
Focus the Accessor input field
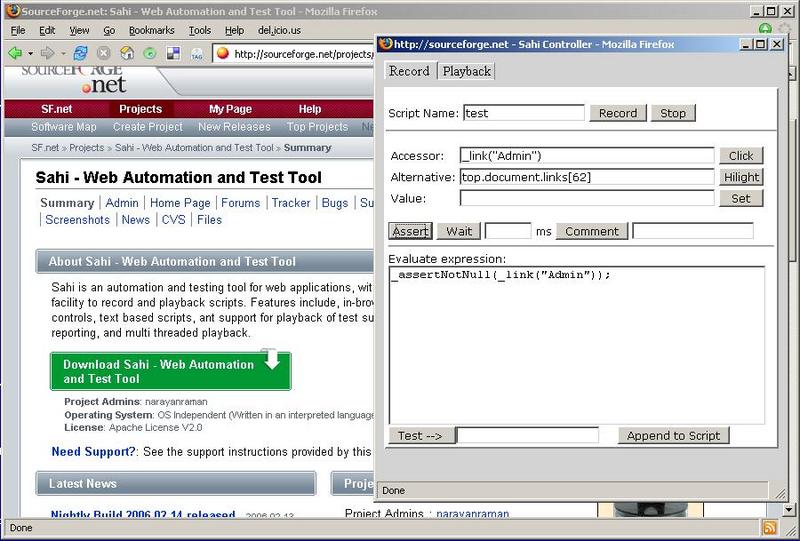(x=587, y=156)
